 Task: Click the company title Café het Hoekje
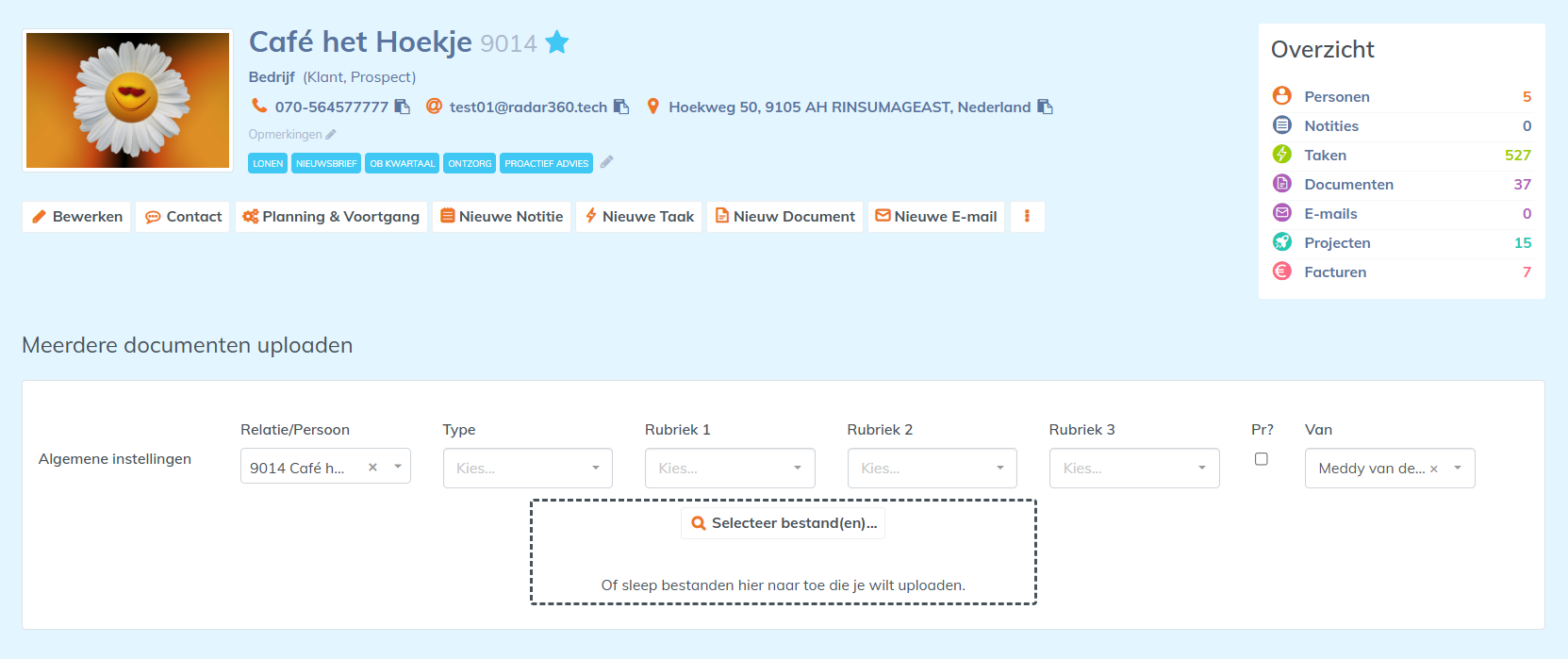click(x=360, y=41)
